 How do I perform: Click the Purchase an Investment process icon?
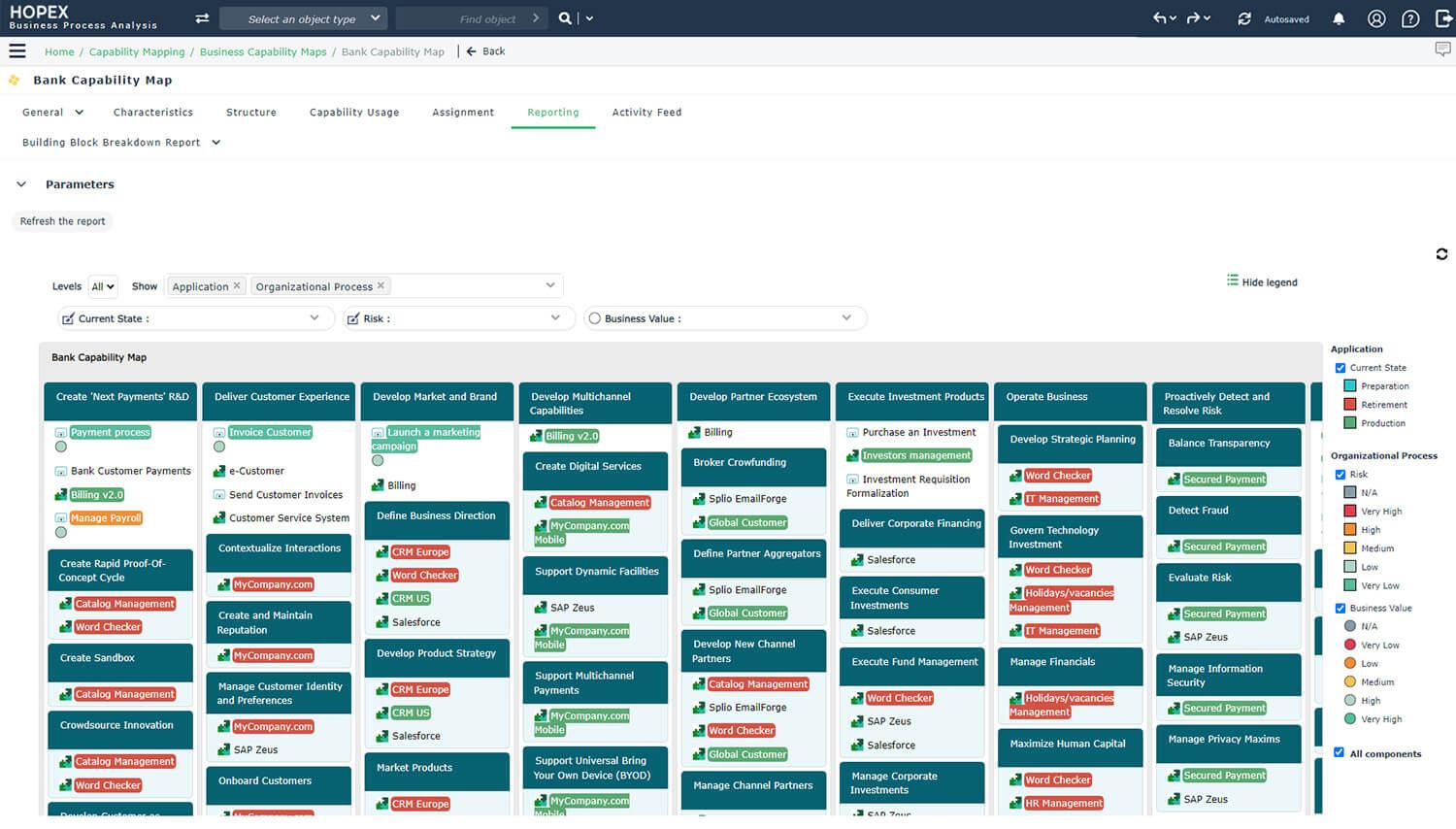click(x=852, y=433)
